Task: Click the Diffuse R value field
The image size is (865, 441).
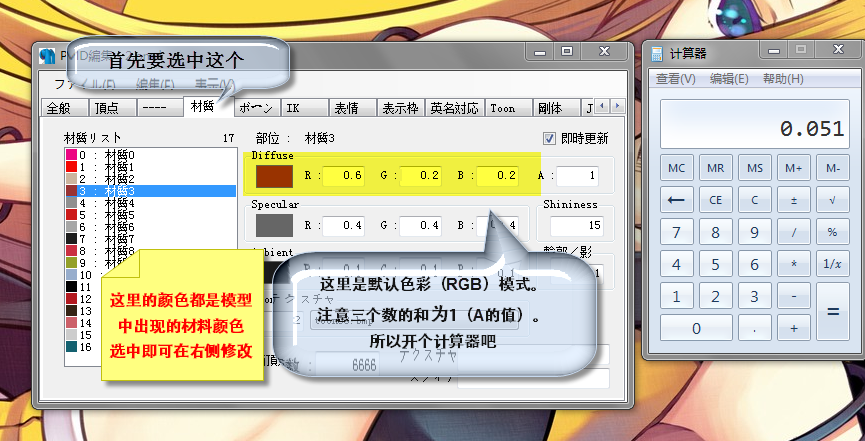Action: [x=344, y=176]
